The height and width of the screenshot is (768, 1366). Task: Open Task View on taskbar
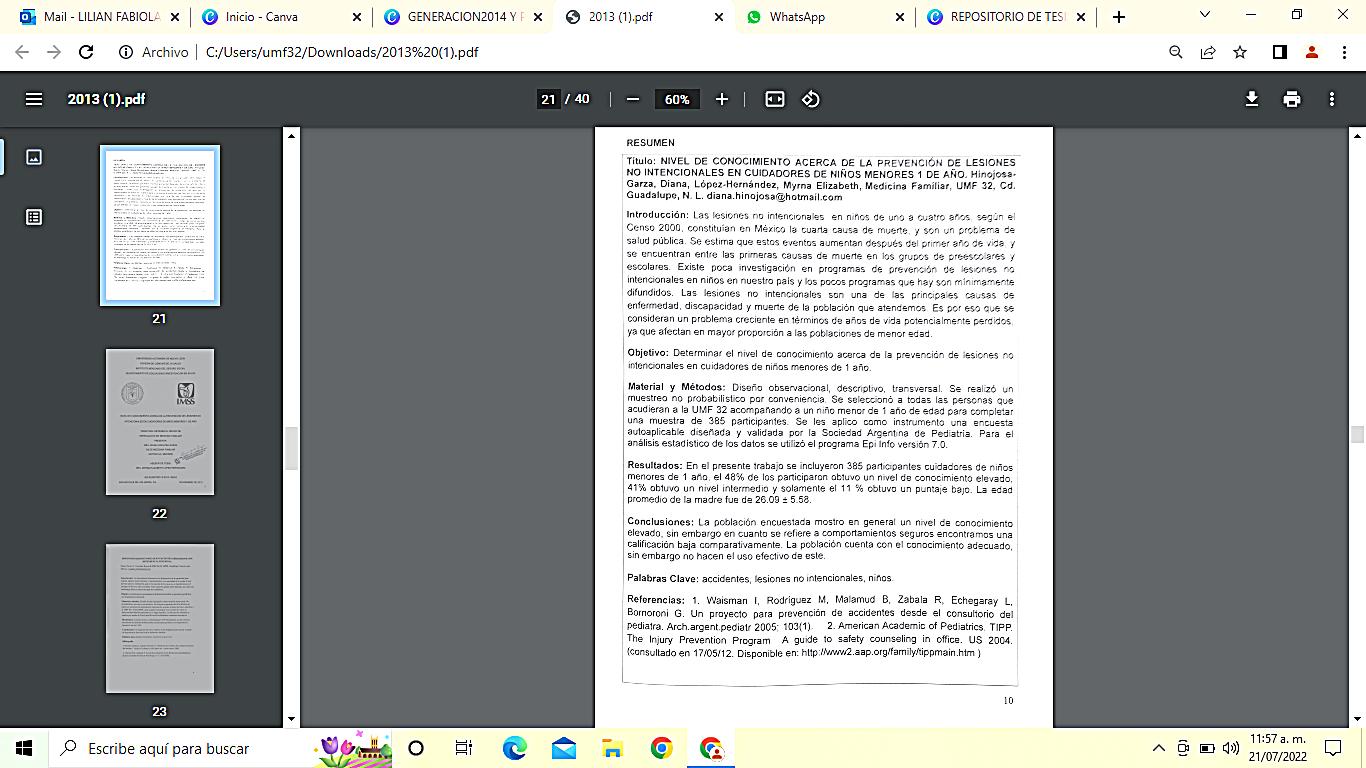(464, 748)
